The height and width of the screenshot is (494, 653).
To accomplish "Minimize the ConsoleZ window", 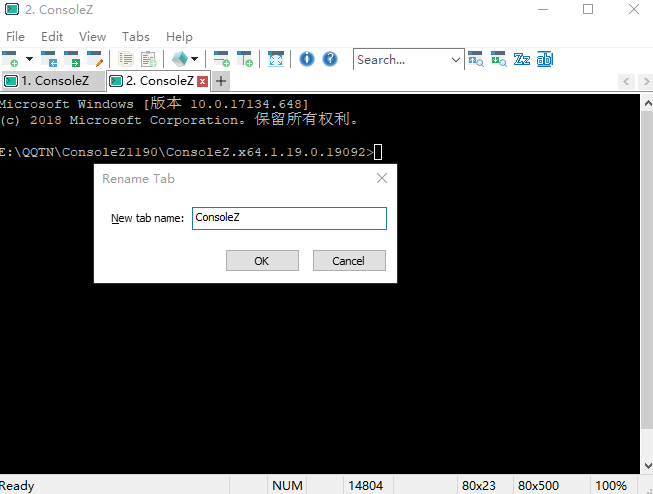I will (x=543, y=9).
